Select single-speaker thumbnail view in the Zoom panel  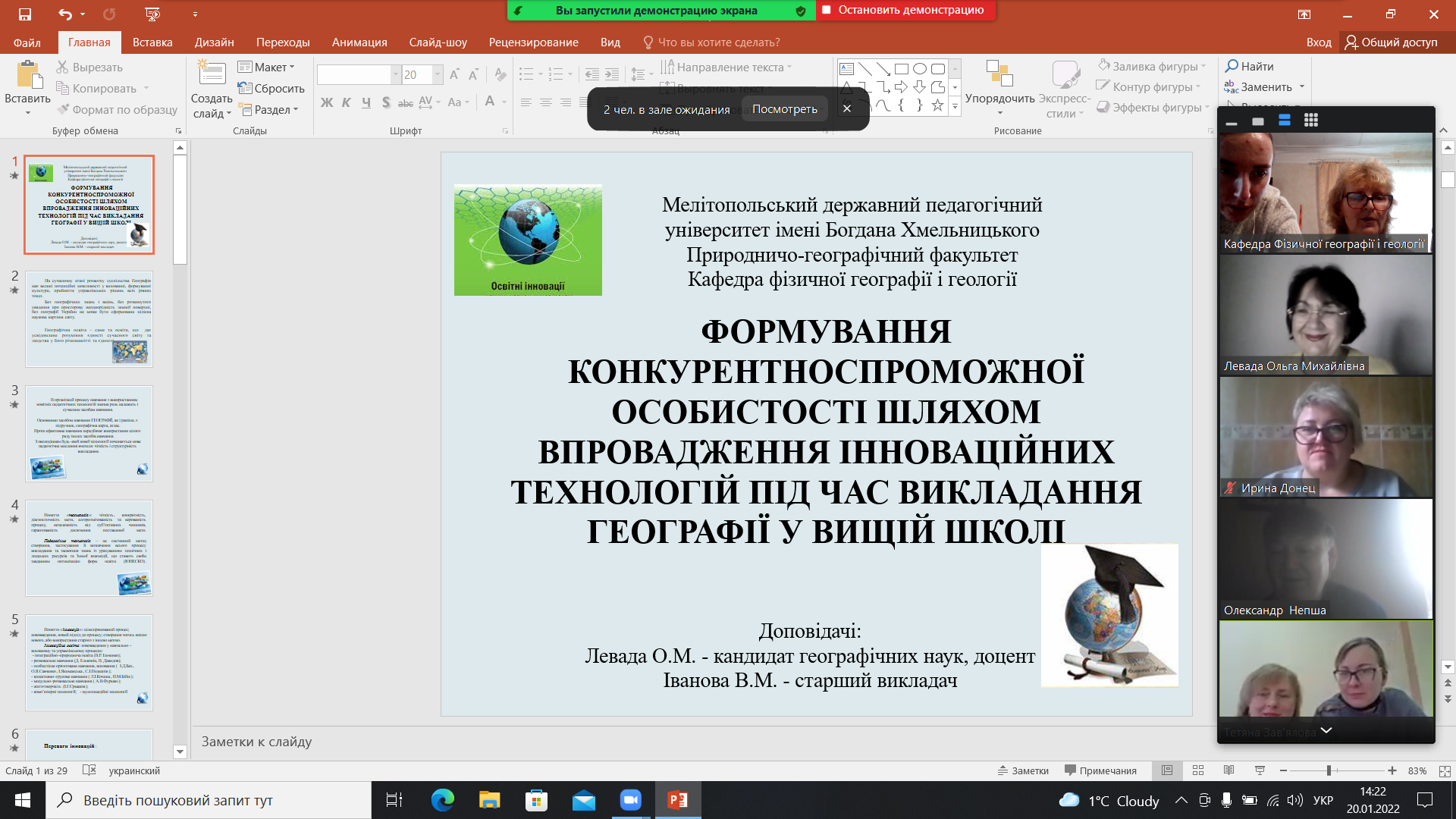point(1258,121)
